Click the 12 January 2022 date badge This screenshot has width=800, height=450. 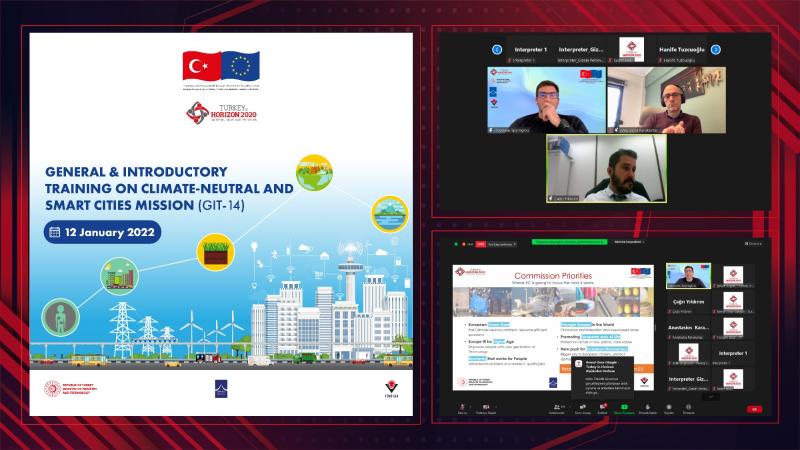[x=103, y=232]
